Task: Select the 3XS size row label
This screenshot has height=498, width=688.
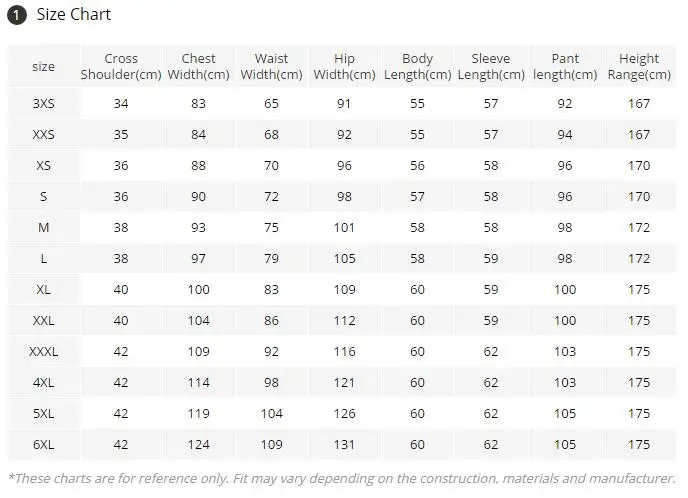Action: pos(44,104)
